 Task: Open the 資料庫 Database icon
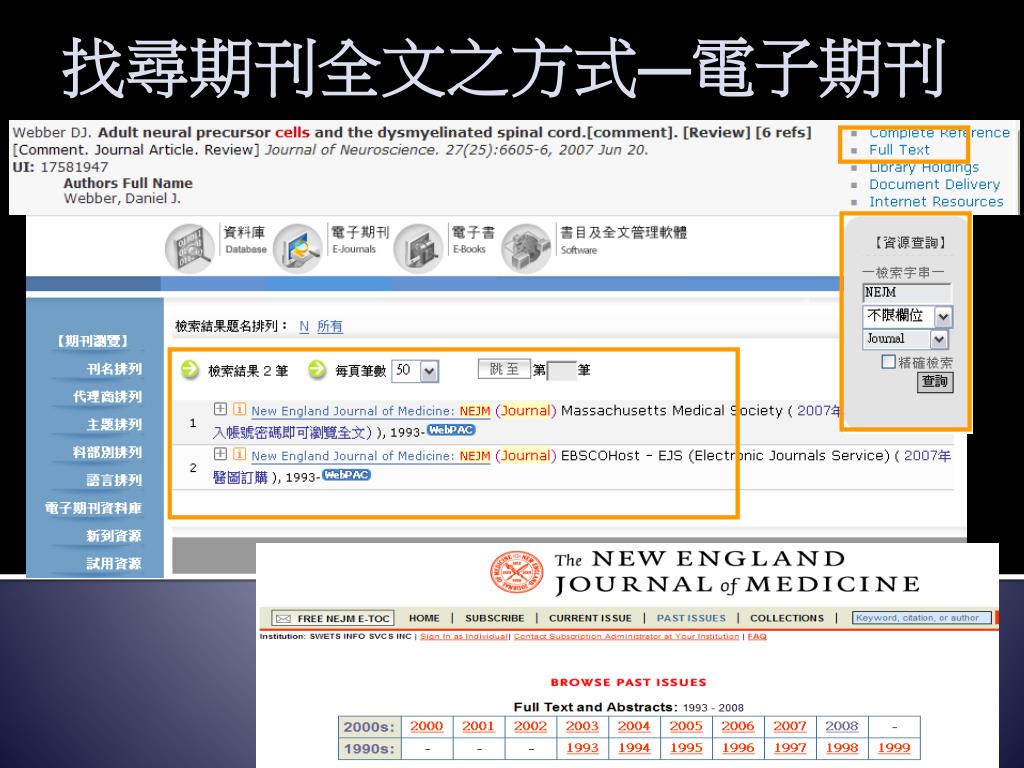[190, 248]
